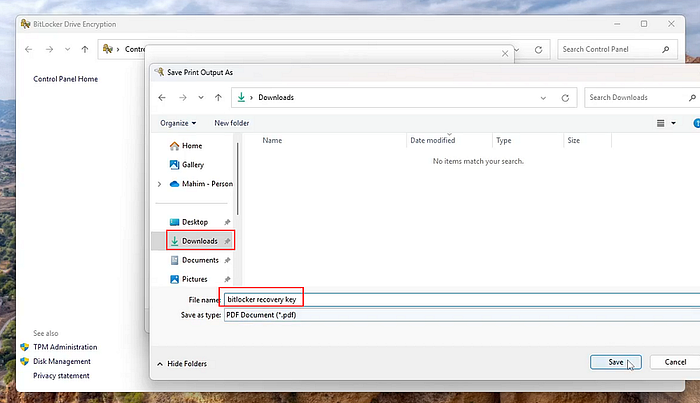The image size is (700, 403).
Task: Change view layout icon in save dialog
Action: click(x=661, y=123)
